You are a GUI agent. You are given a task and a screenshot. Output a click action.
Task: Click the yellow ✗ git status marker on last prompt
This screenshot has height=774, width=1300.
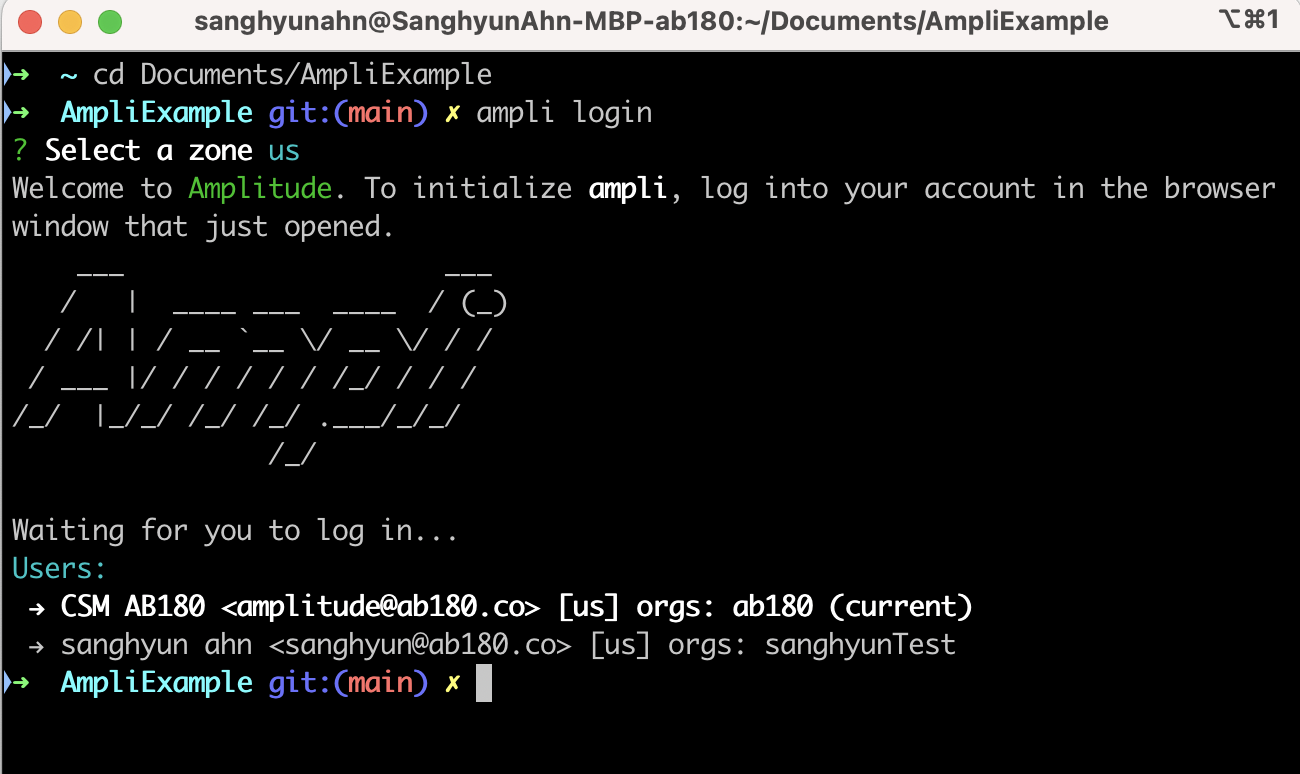coord(452,684)
